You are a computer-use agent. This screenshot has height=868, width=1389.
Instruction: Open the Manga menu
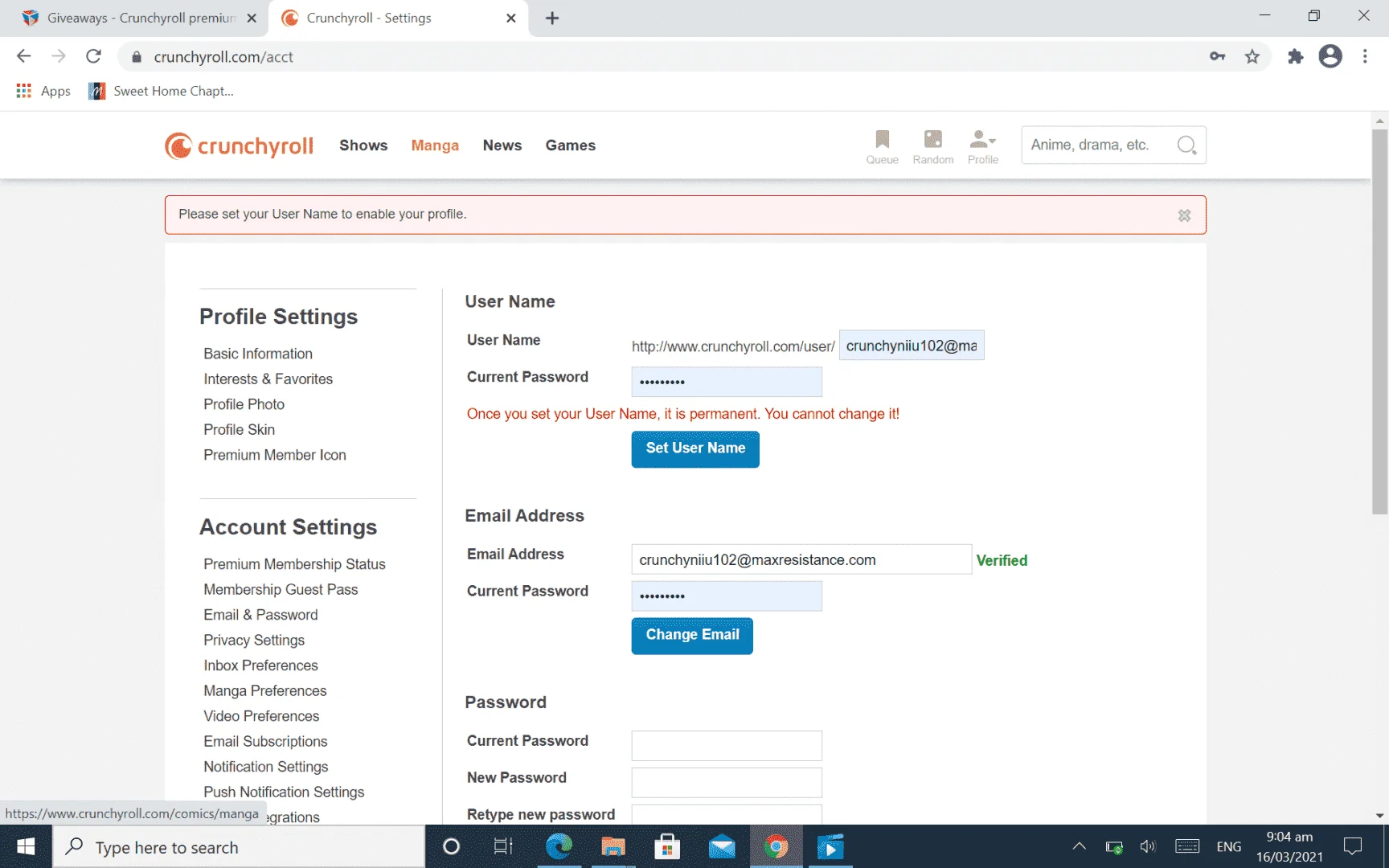[x=435, y=145]
